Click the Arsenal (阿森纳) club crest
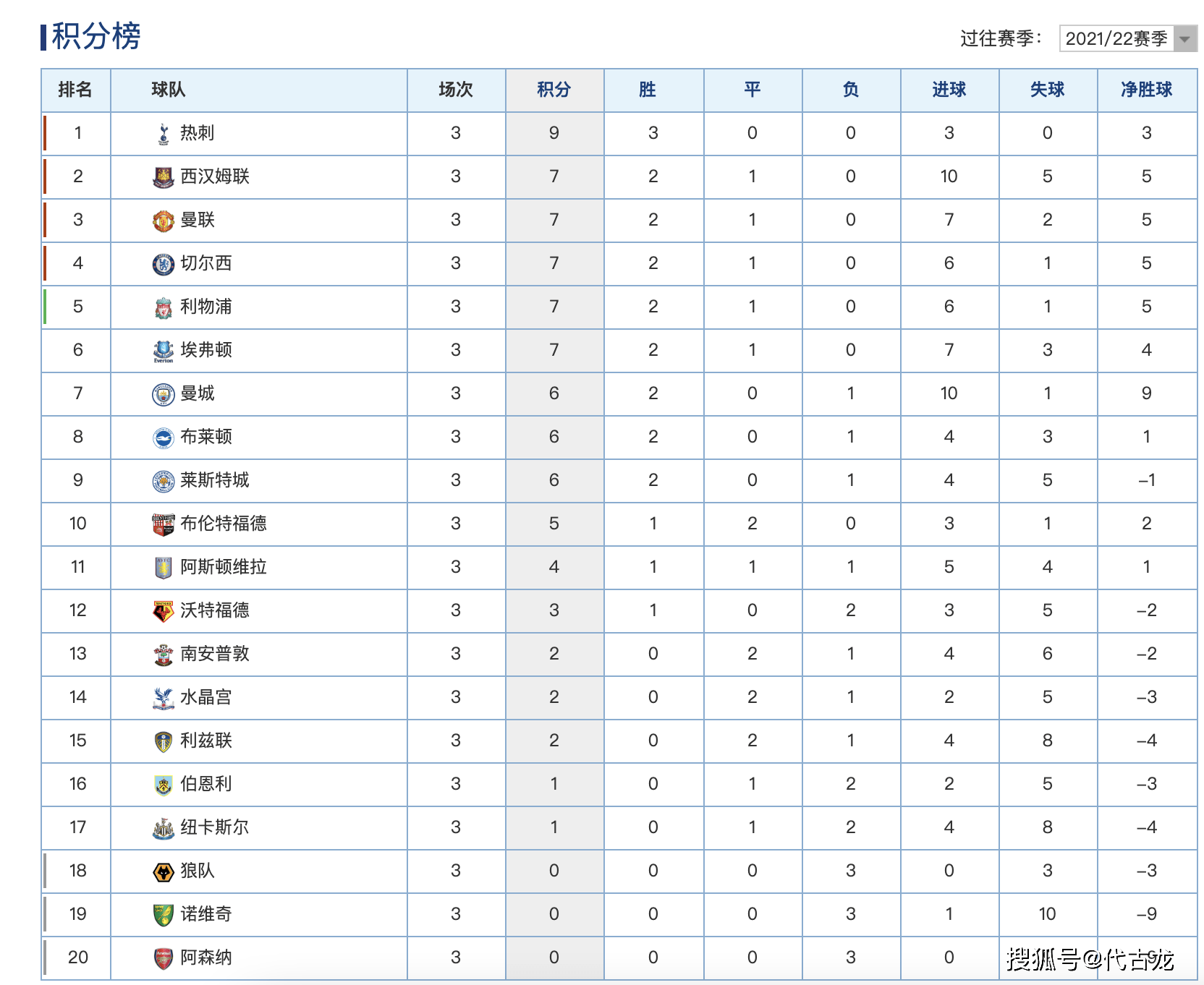 [x=164, y=958]
